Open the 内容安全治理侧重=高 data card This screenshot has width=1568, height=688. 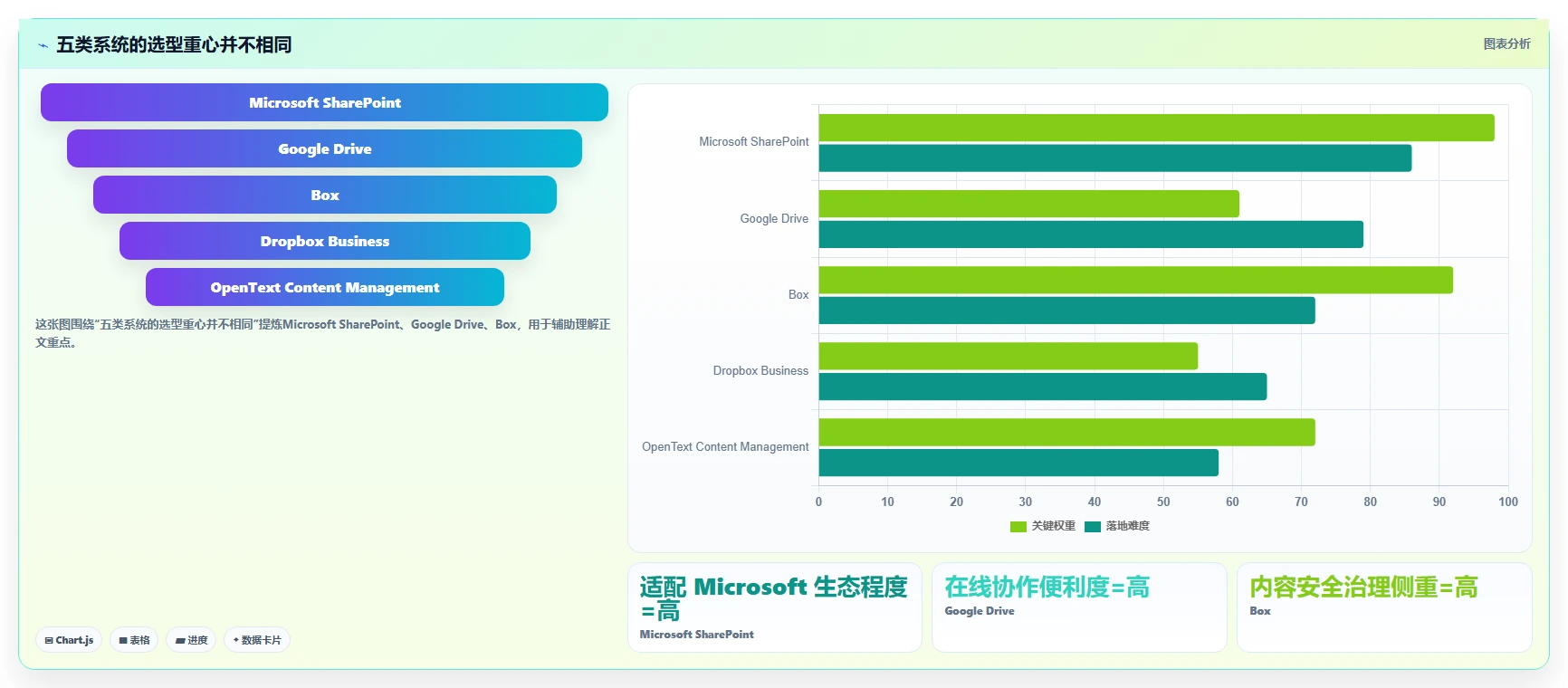coord(1384,607)
